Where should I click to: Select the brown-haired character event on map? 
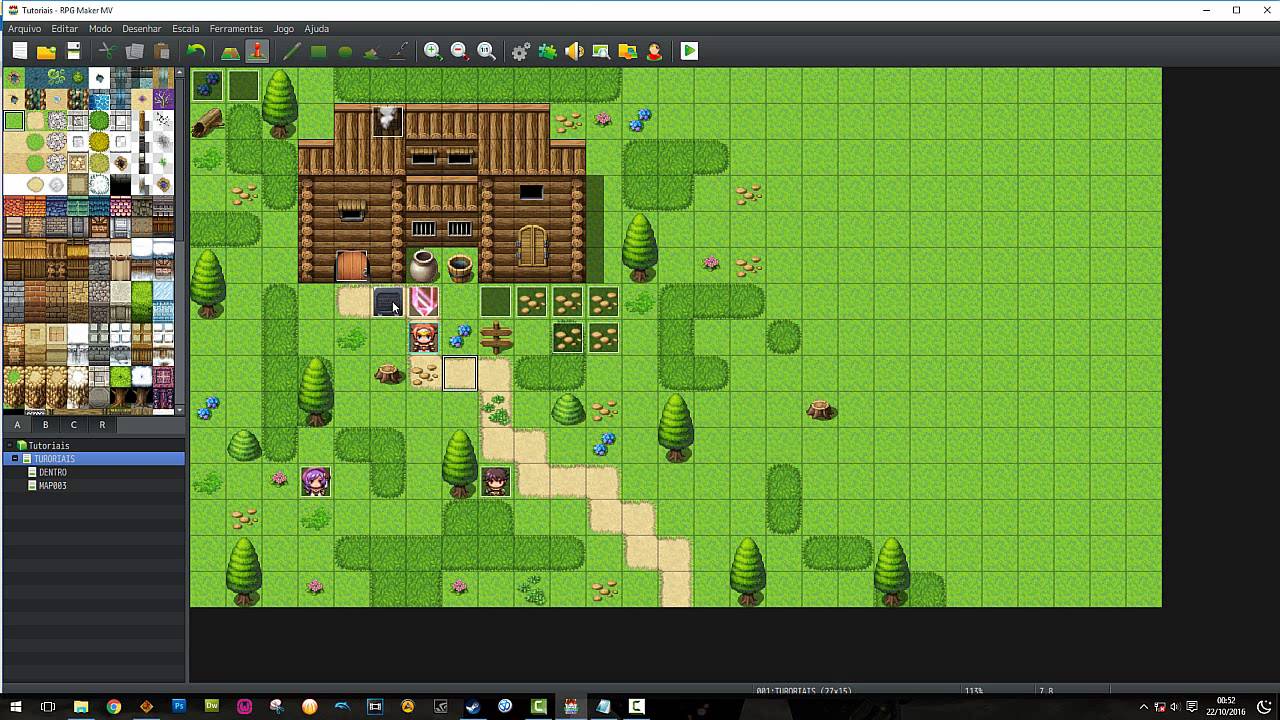tap(496, 482)
